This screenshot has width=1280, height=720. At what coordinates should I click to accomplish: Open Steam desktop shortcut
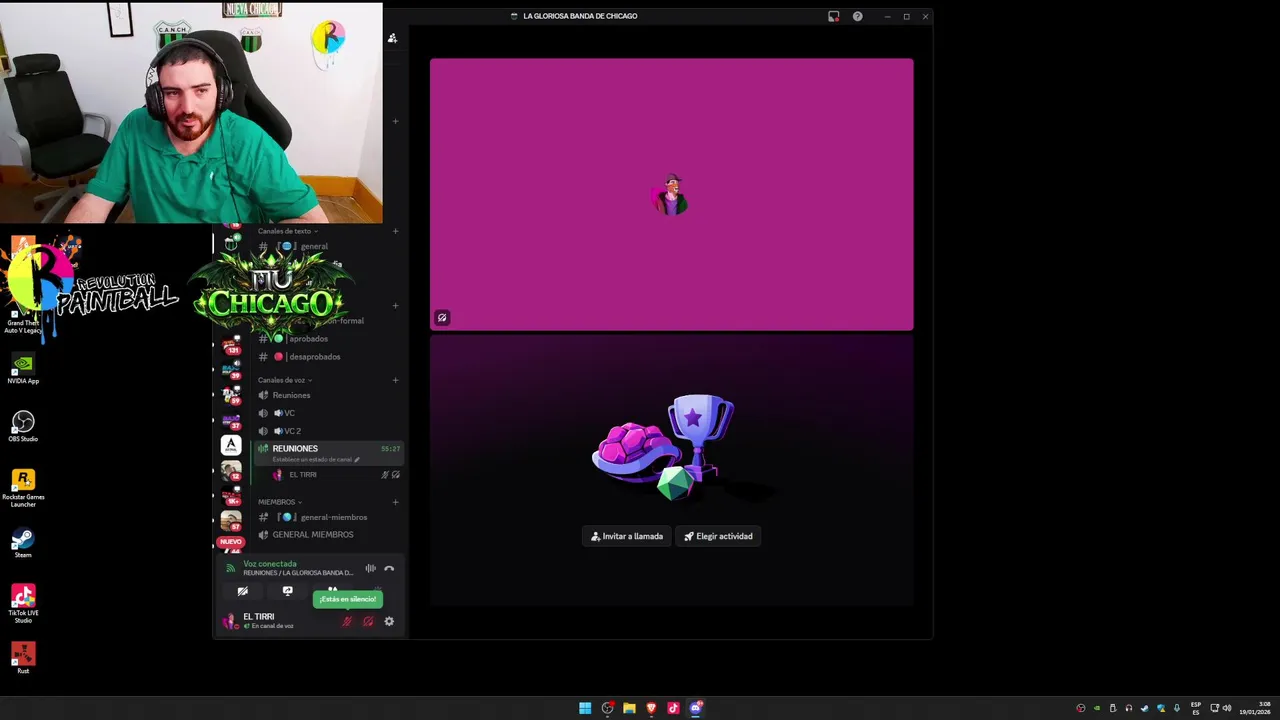pos(23,543)
